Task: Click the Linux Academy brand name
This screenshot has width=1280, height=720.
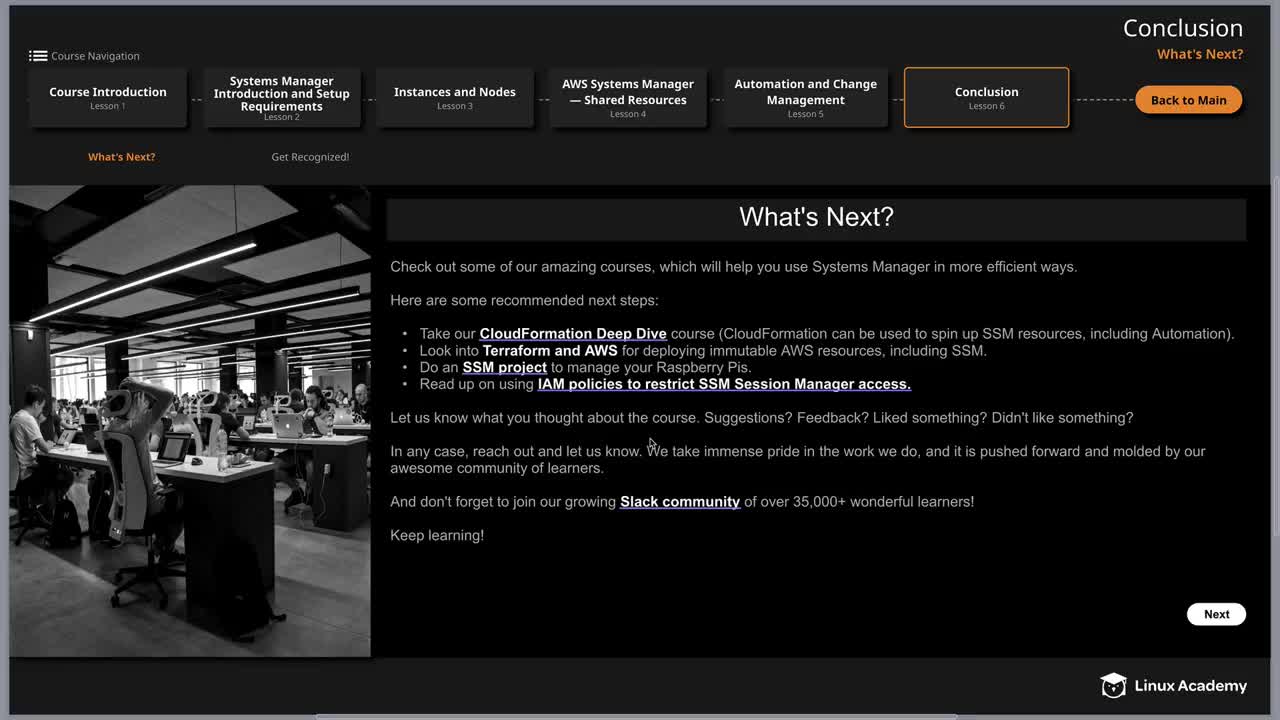Action: pyautogui.click(x=1191, y=686)
